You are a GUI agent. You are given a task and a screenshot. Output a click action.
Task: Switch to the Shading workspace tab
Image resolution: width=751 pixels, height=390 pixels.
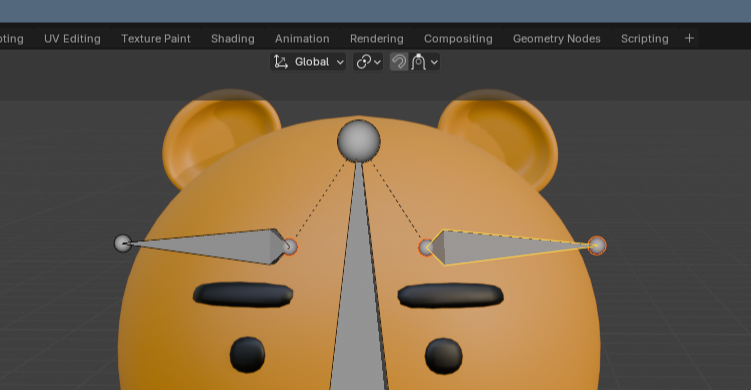[233, 39]
